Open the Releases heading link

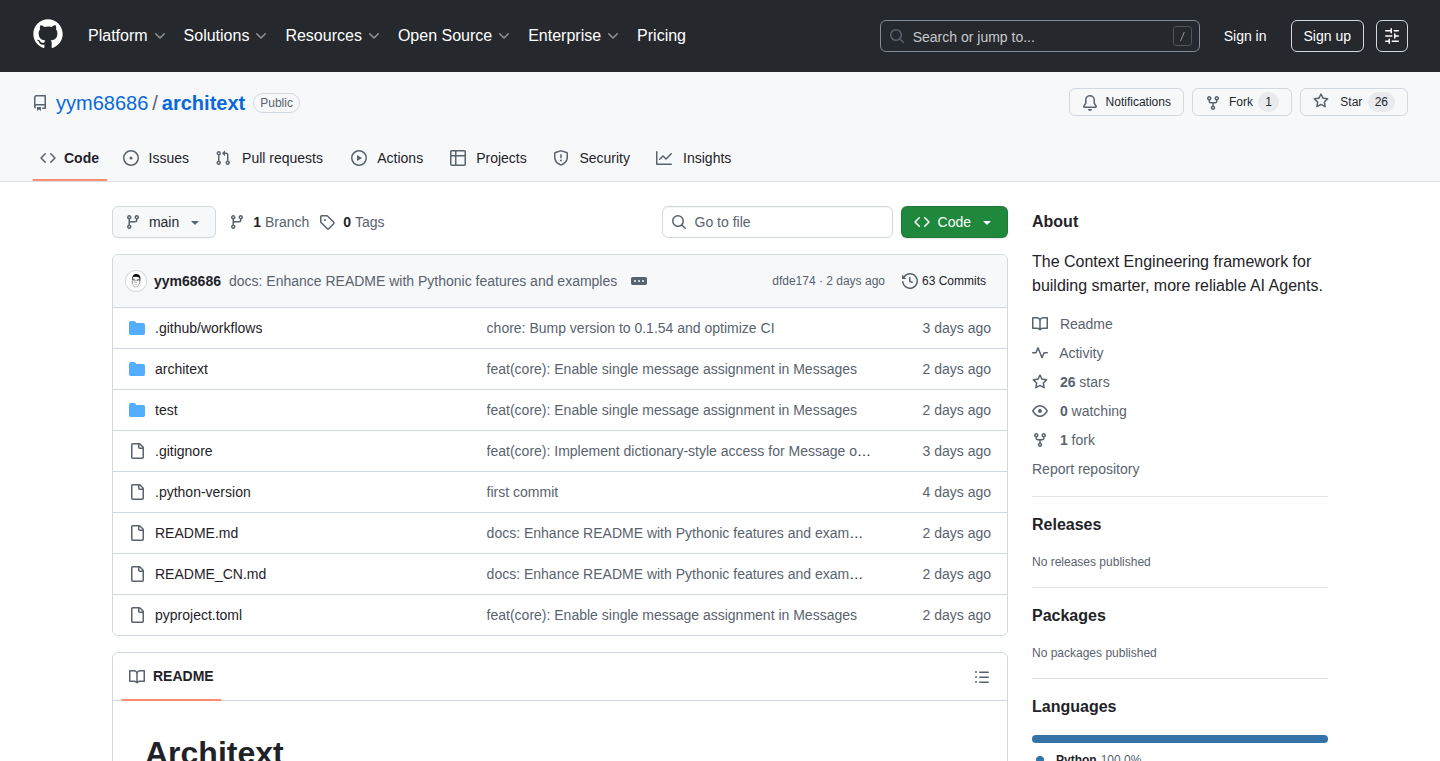point(1066,524)
